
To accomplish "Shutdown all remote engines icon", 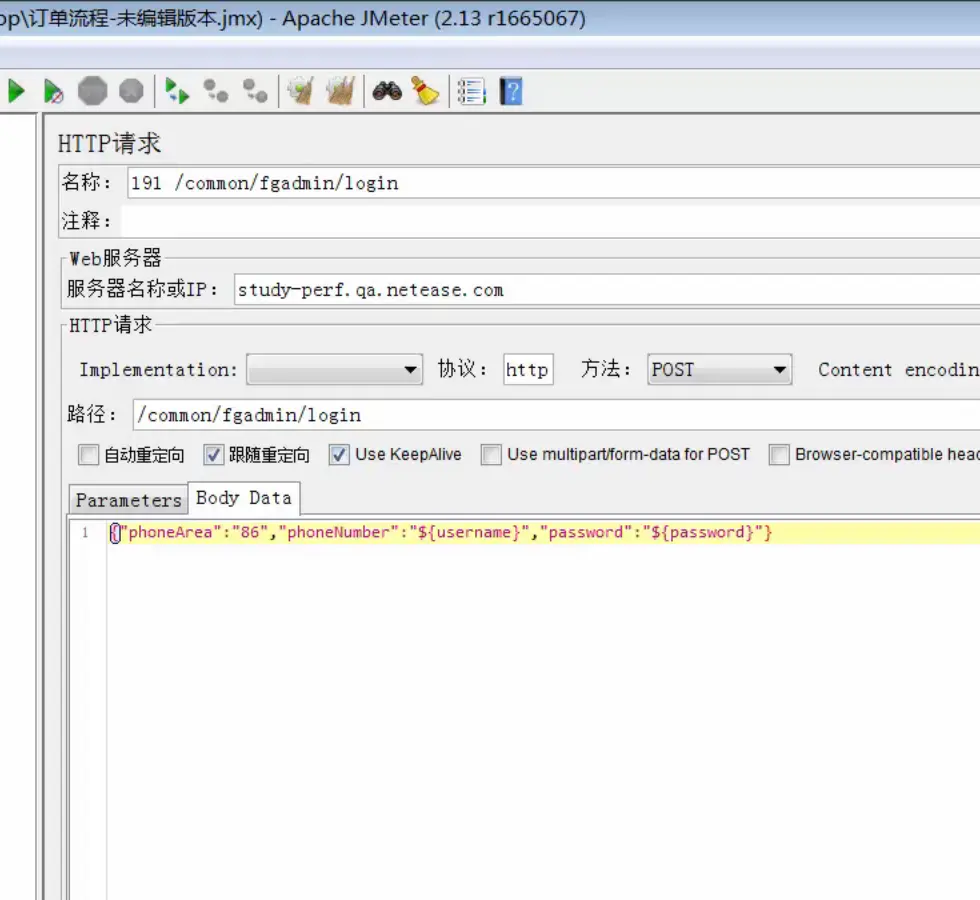I will pos(255,91).
